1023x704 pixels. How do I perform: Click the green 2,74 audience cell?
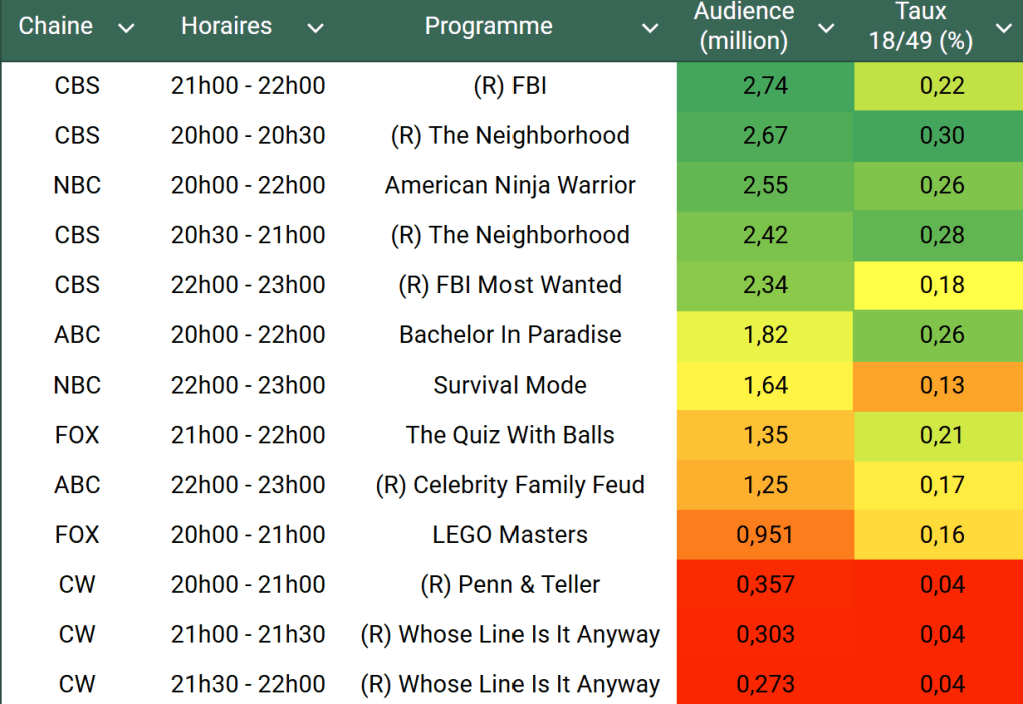[x=765, y=86]
